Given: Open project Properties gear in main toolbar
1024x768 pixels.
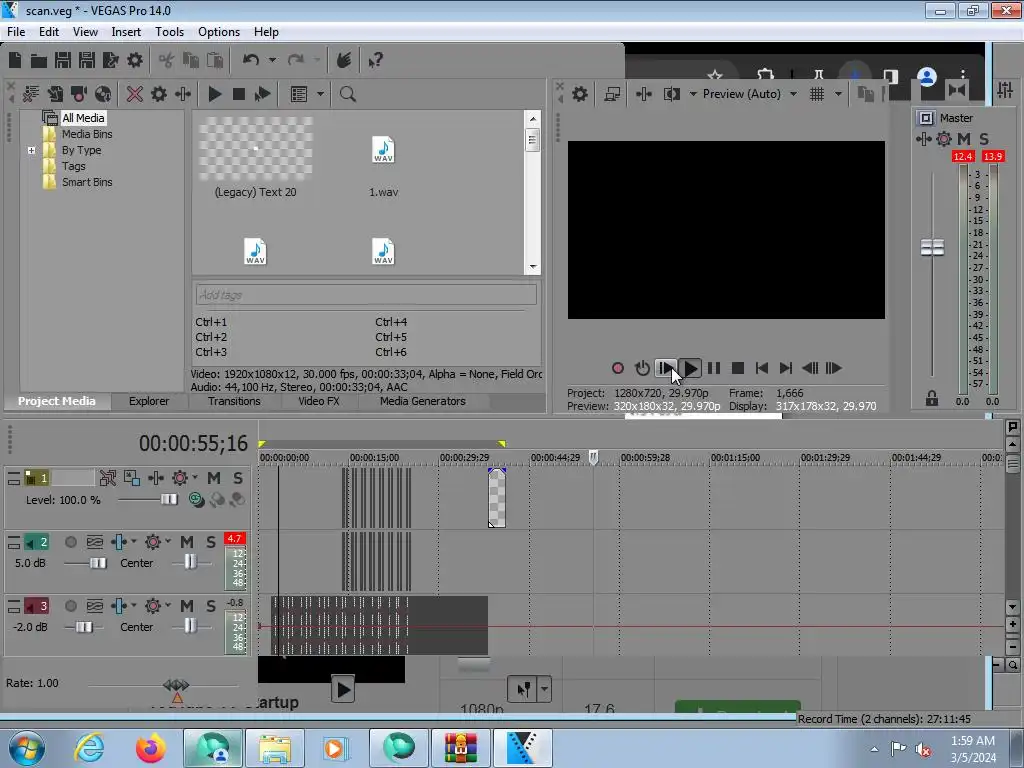Looking at the screenshot, I should tap(135, 60).
